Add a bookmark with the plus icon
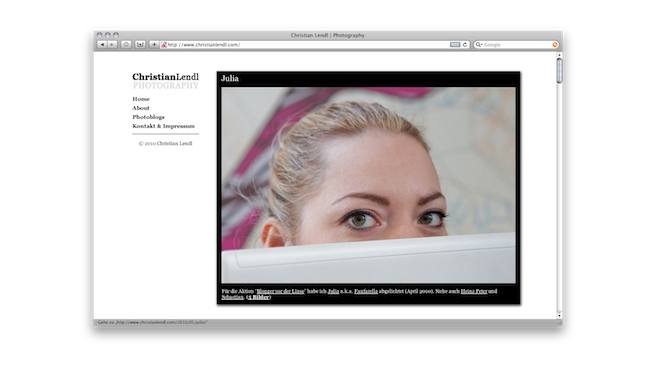Screen dimensions: 656x369 [154, 44]
